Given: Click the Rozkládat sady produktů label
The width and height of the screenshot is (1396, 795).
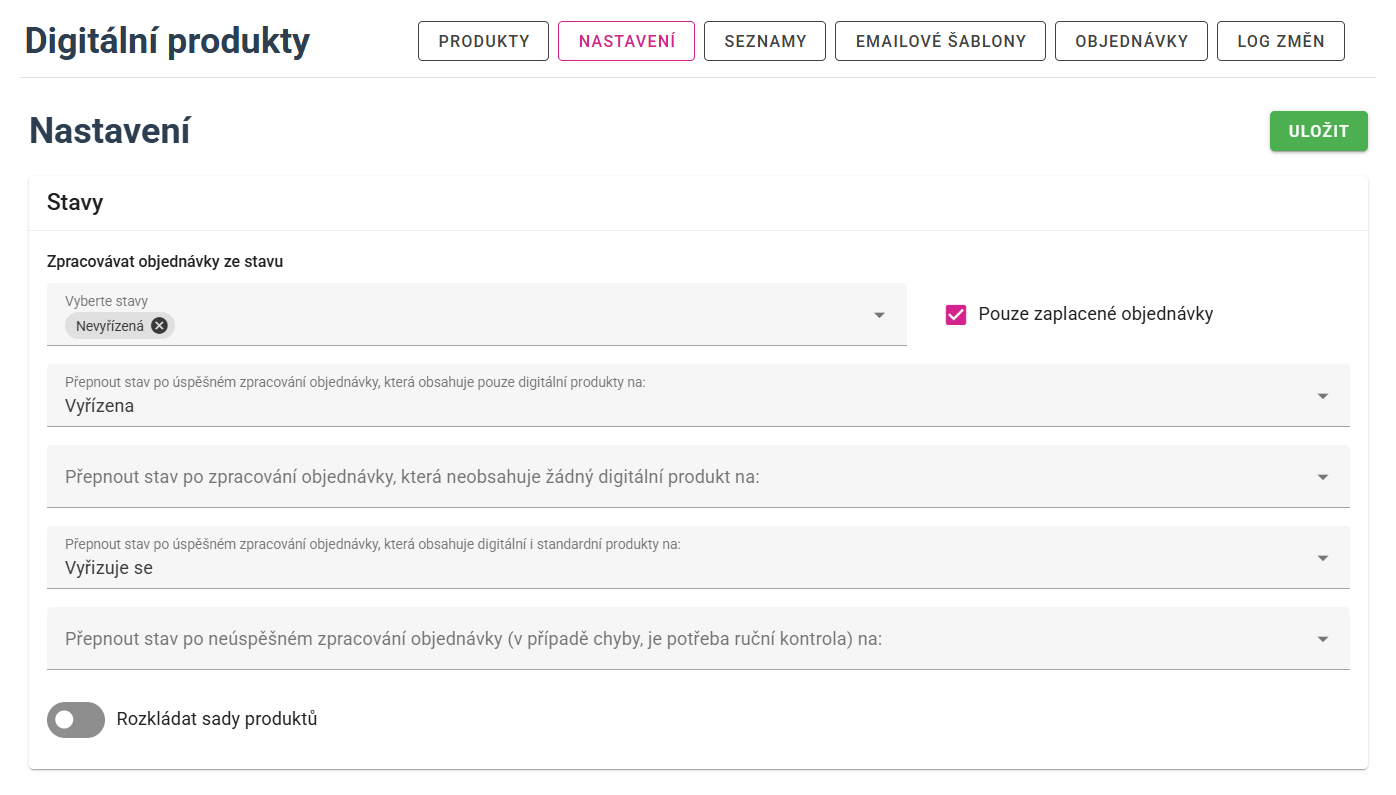Looking at the screenshot, I should coord(216,719).
